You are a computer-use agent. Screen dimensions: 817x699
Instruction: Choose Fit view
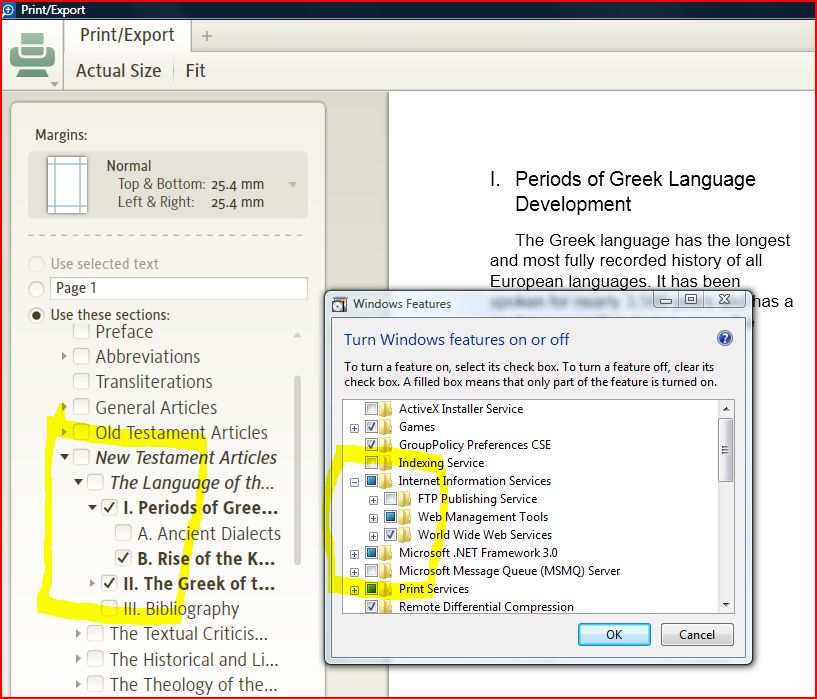[195, 70]
